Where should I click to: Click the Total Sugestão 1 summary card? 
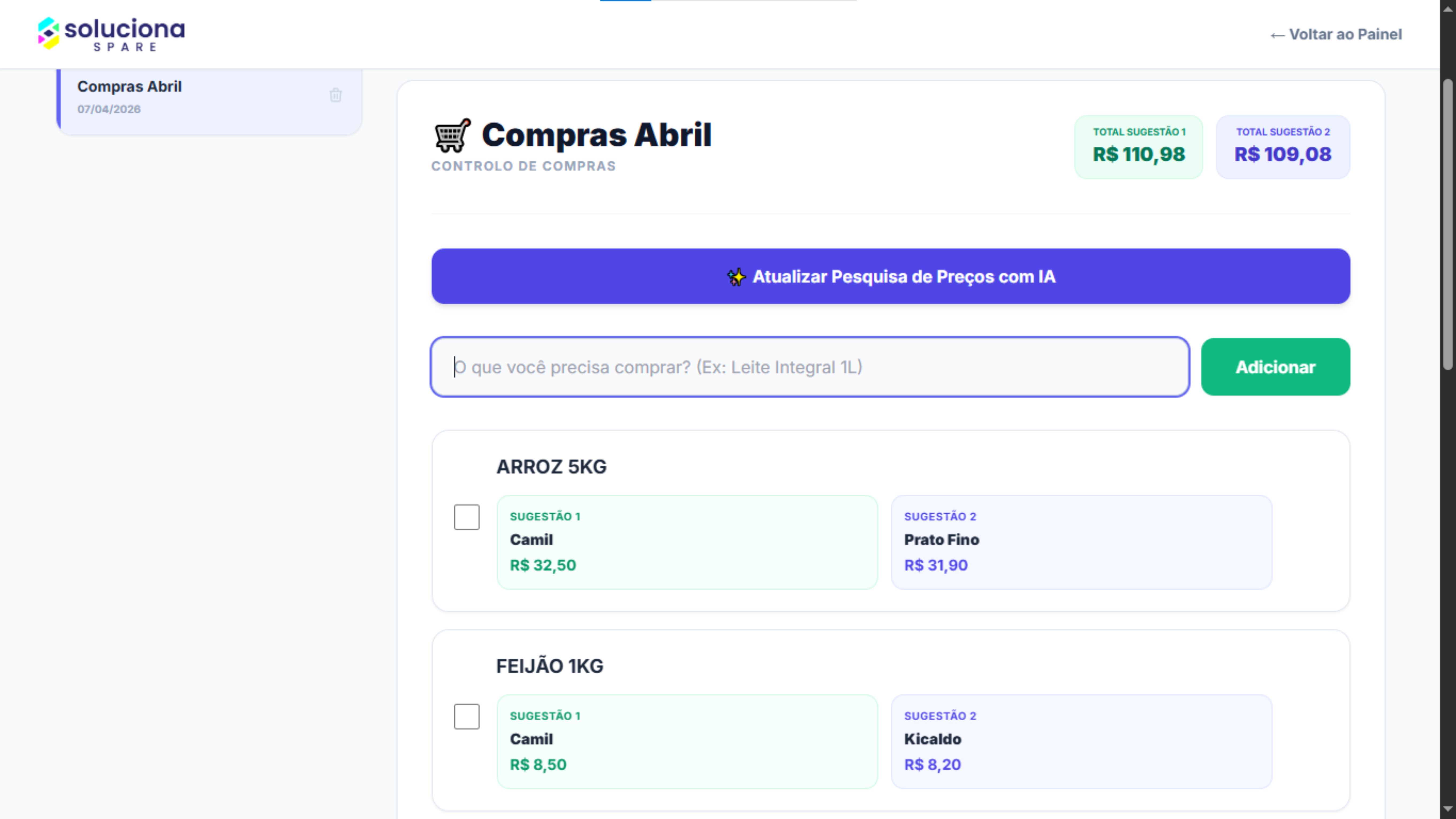1138,147
